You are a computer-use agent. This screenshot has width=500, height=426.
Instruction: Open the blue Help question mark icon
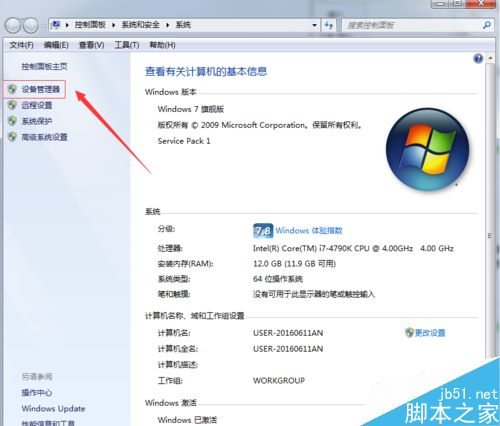click(478, 59)
